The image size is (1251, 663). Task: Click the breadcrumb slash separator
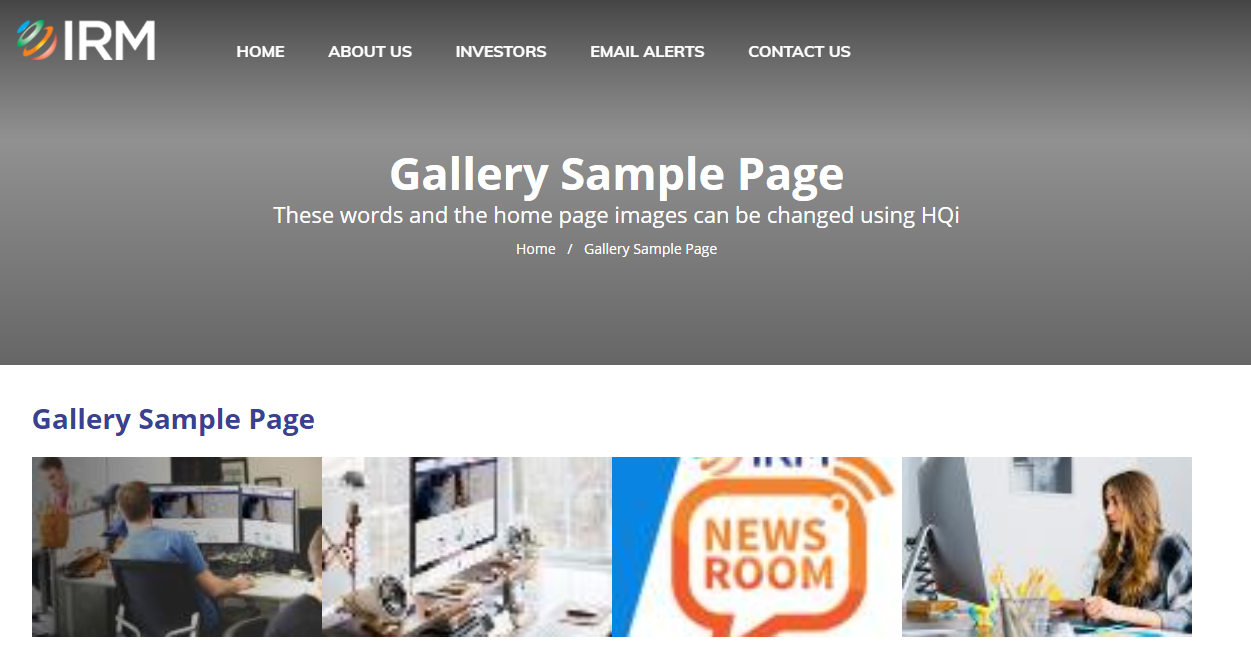click(570, 249)
